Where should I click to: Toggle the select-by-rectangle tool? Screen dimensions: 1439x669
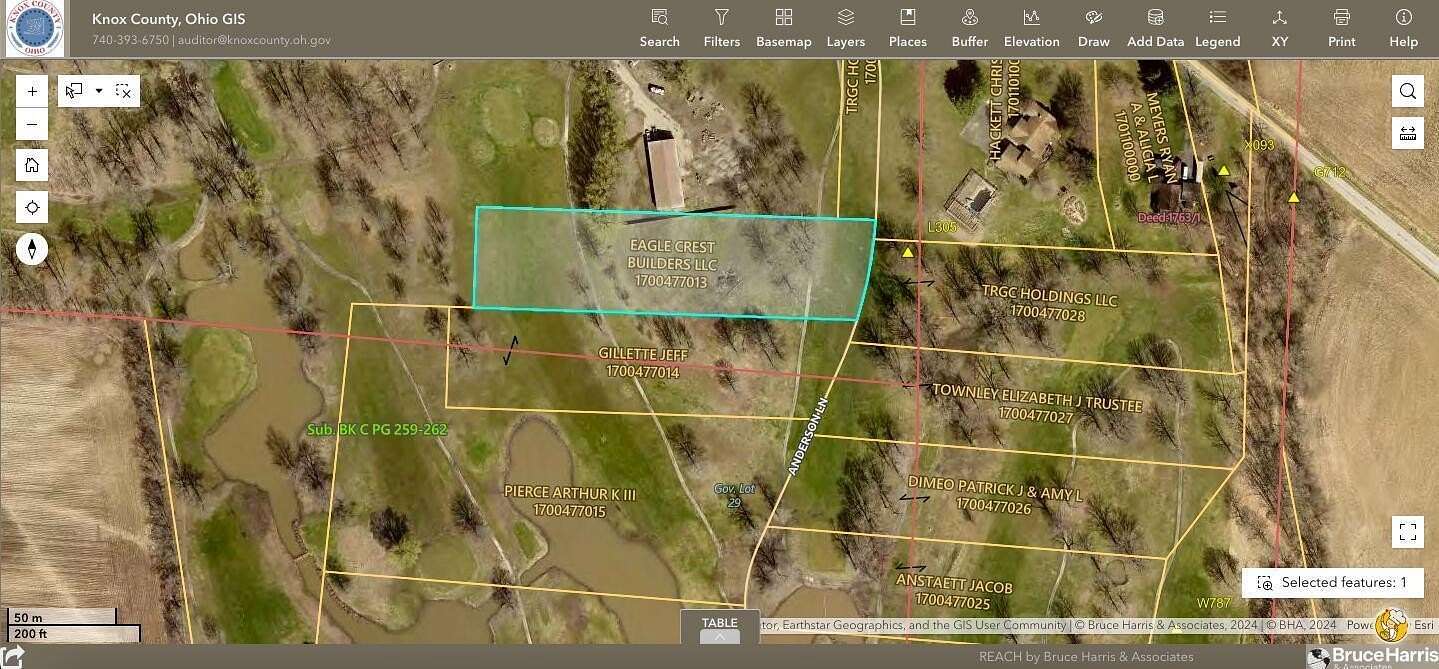click(72, 90)
